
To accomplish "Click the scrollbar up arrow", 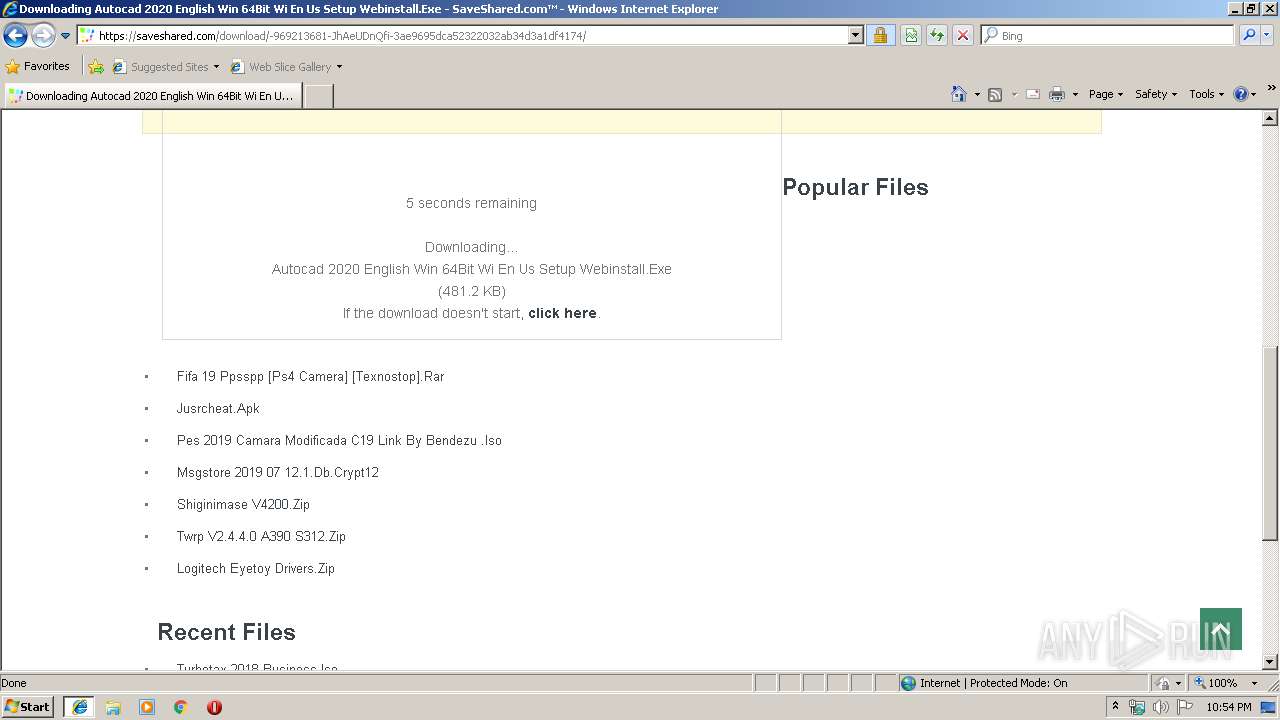I will coord(1270,118).
